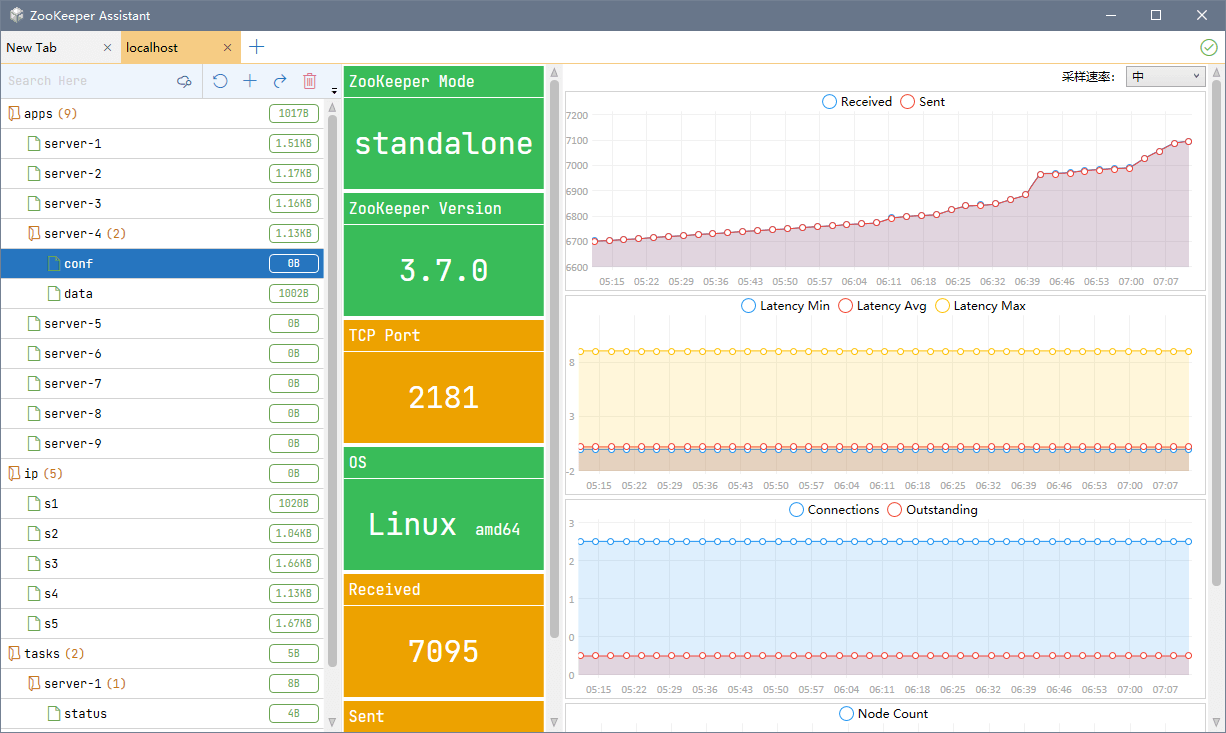
Task: Select the s3 node under ip
Action: tap(51, 564)
